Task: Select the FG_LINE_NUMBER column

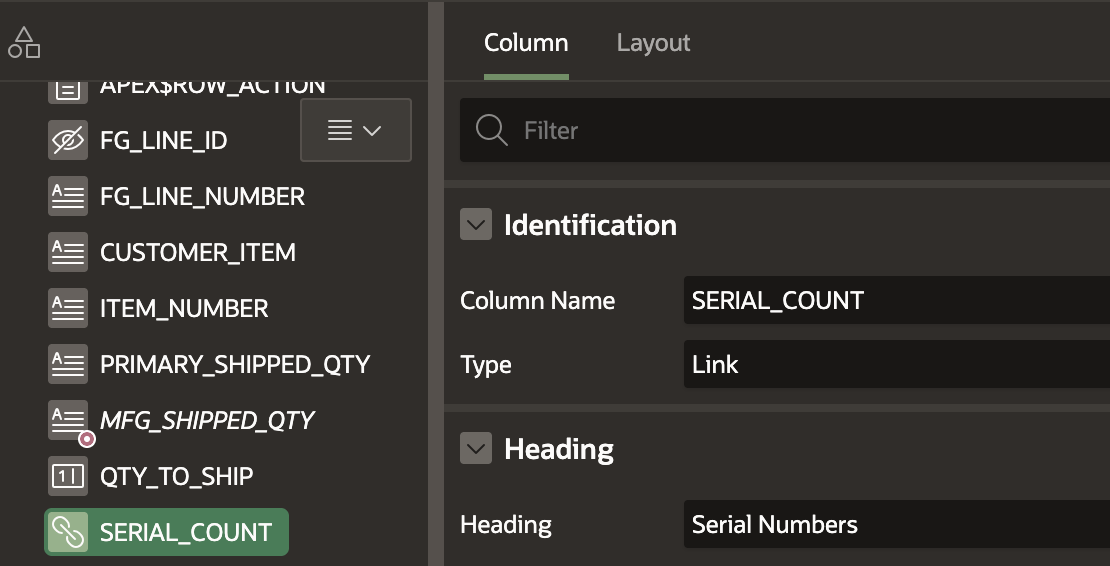Action: [x=202, y=196]
